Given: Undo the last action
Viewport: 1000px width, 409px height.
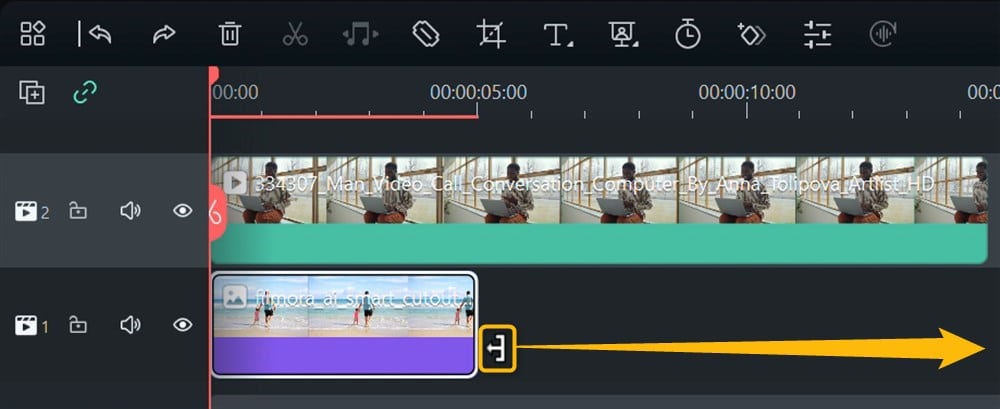Looking at the screenshot, I should [x=100, y=34].
